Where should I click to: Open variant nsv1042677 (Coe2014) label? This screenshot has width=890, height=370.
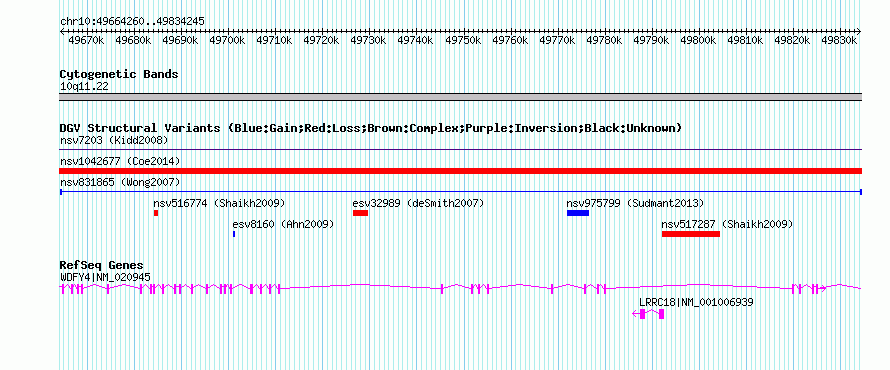click(x=120, y=161)
